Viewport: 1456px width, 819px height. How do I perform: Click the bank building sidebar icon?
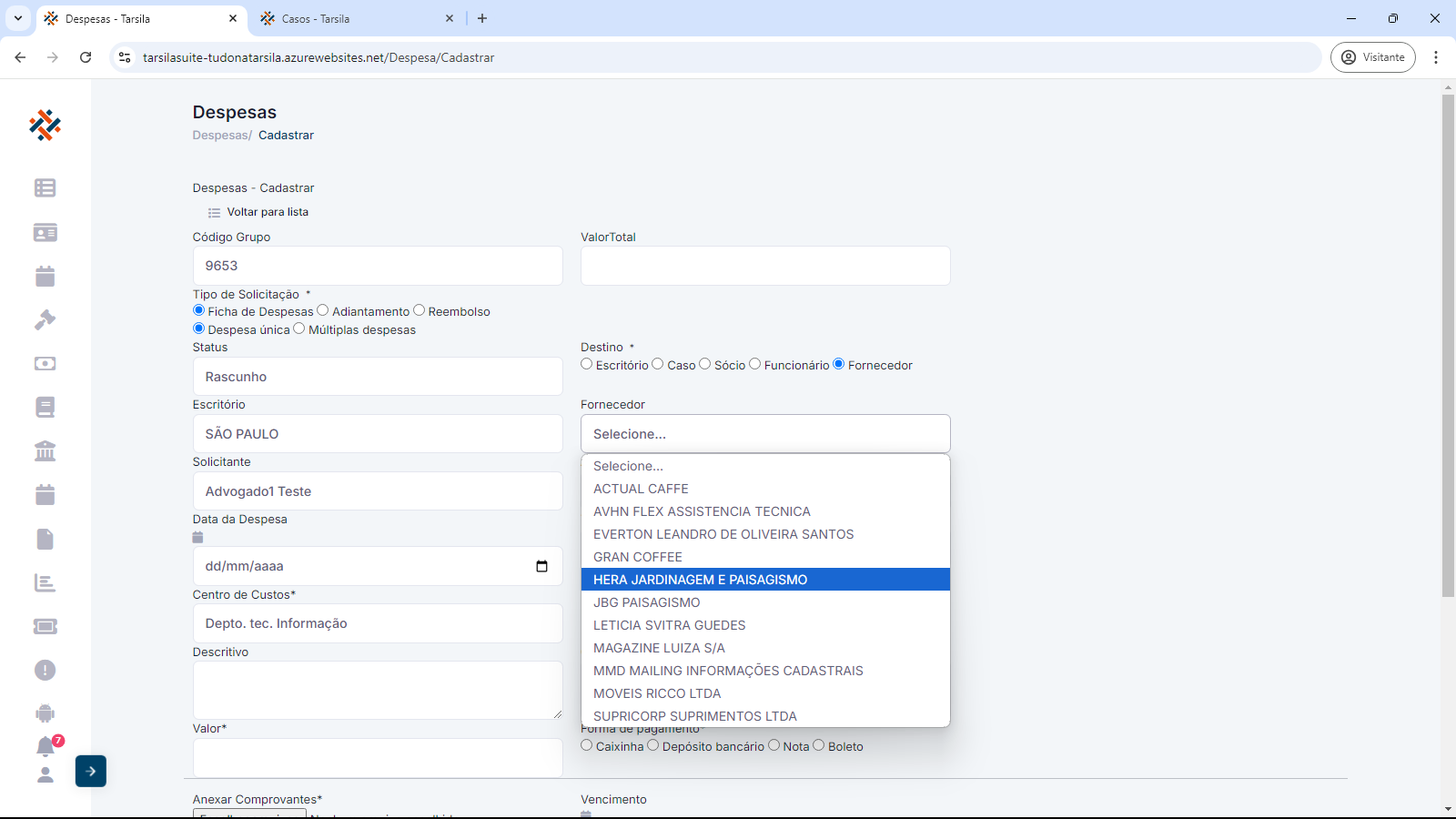click(x=45, y=450)
